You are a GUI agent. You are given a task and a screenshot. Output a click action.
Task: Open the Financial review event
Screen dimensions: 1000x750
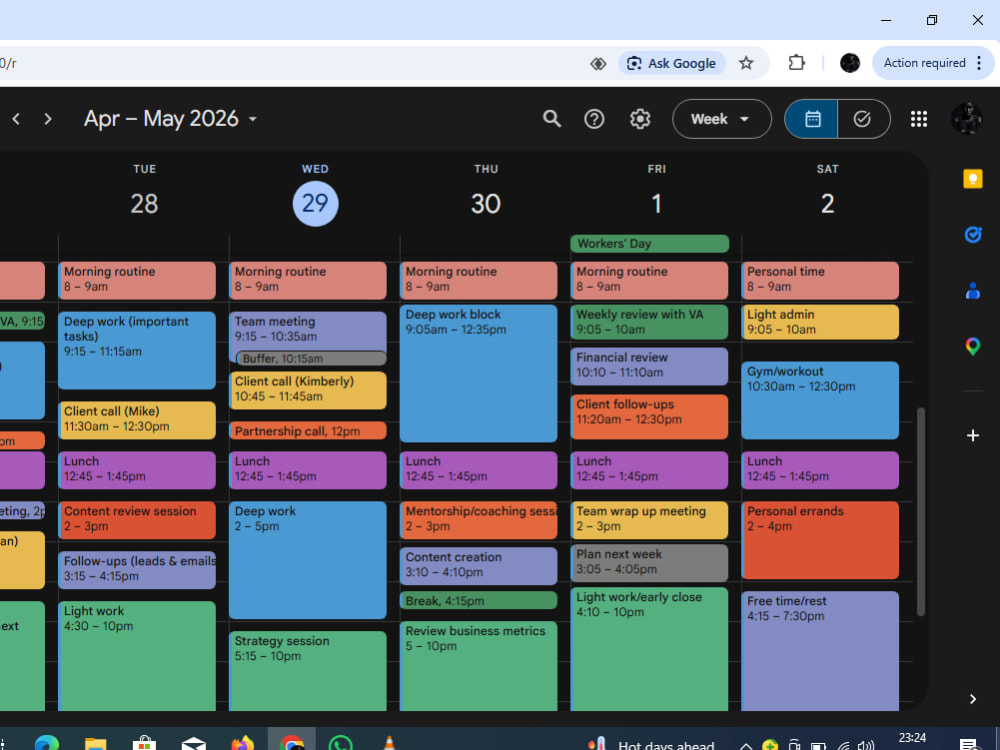(649, 366)
